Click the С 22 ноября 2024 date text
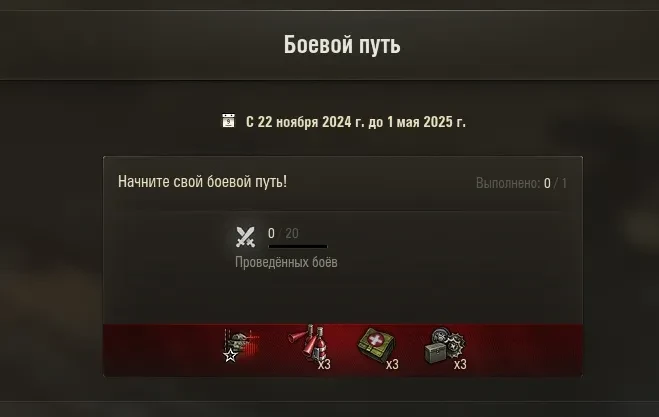The width and height of the screenshot is (659, 417). 298,122
